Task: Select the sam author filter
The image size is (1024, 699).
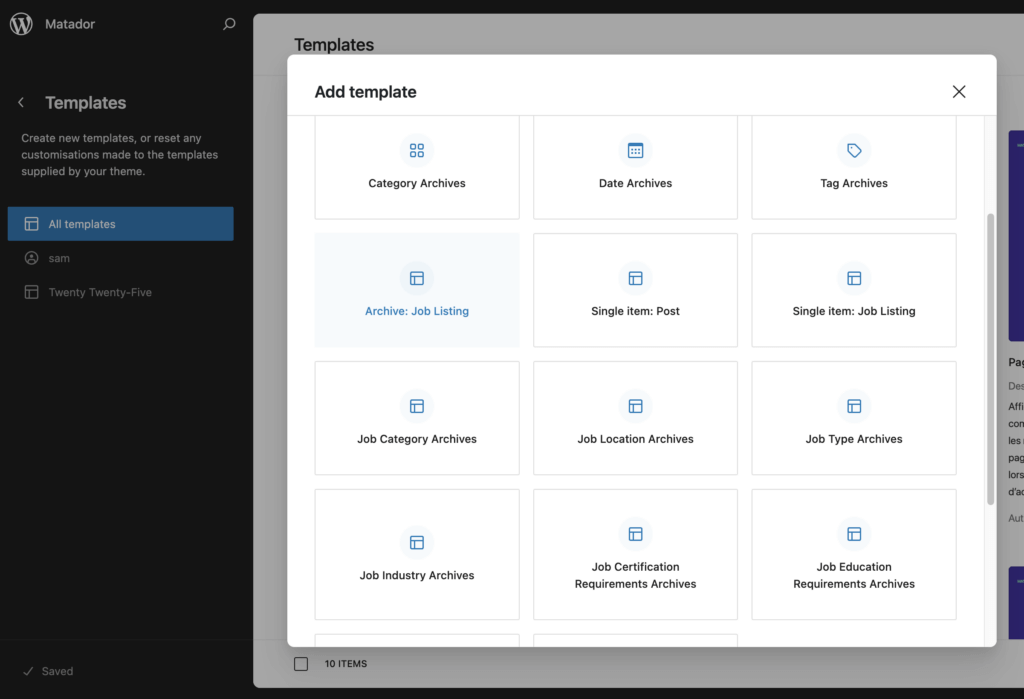Action: (59, 258)
